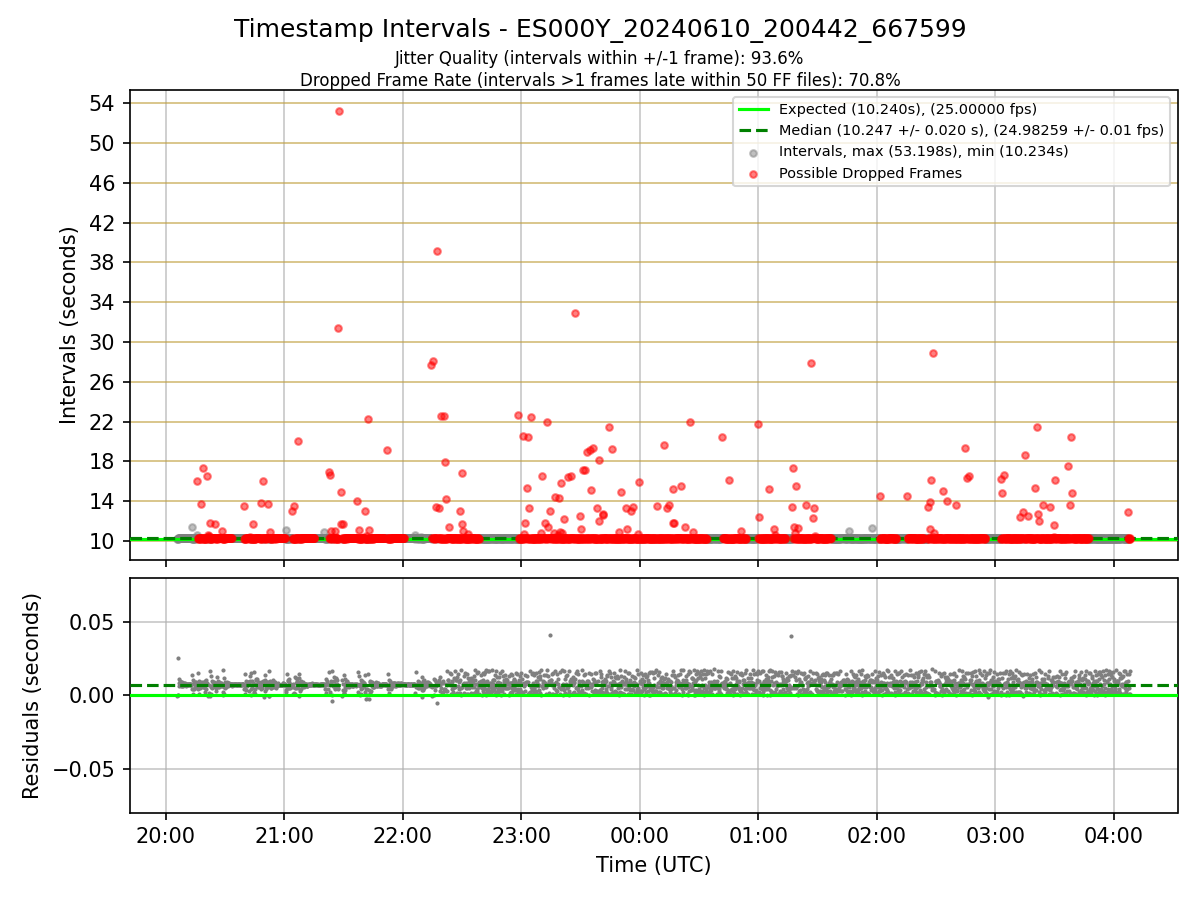Click the 'Residuals (seconds)' y-axis label
The height and width of the screenshot is (900, 1200).
pos(31,696)
